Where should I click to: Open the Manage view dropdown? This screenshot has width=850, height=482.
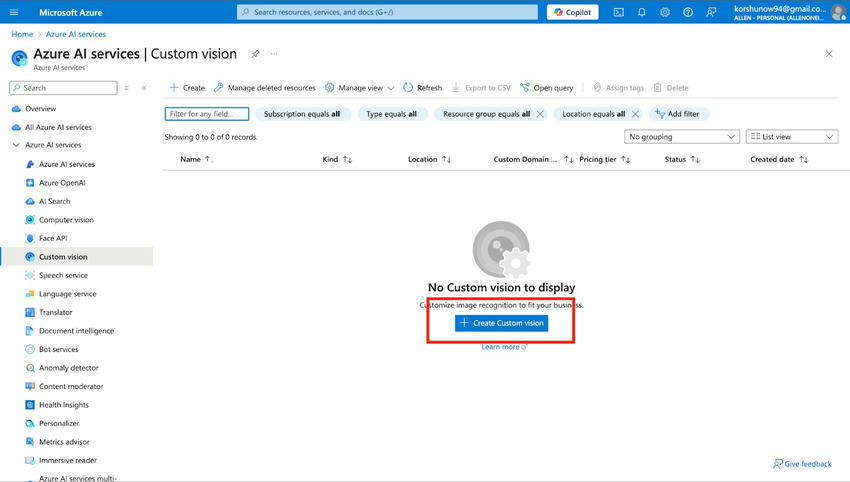359,88
